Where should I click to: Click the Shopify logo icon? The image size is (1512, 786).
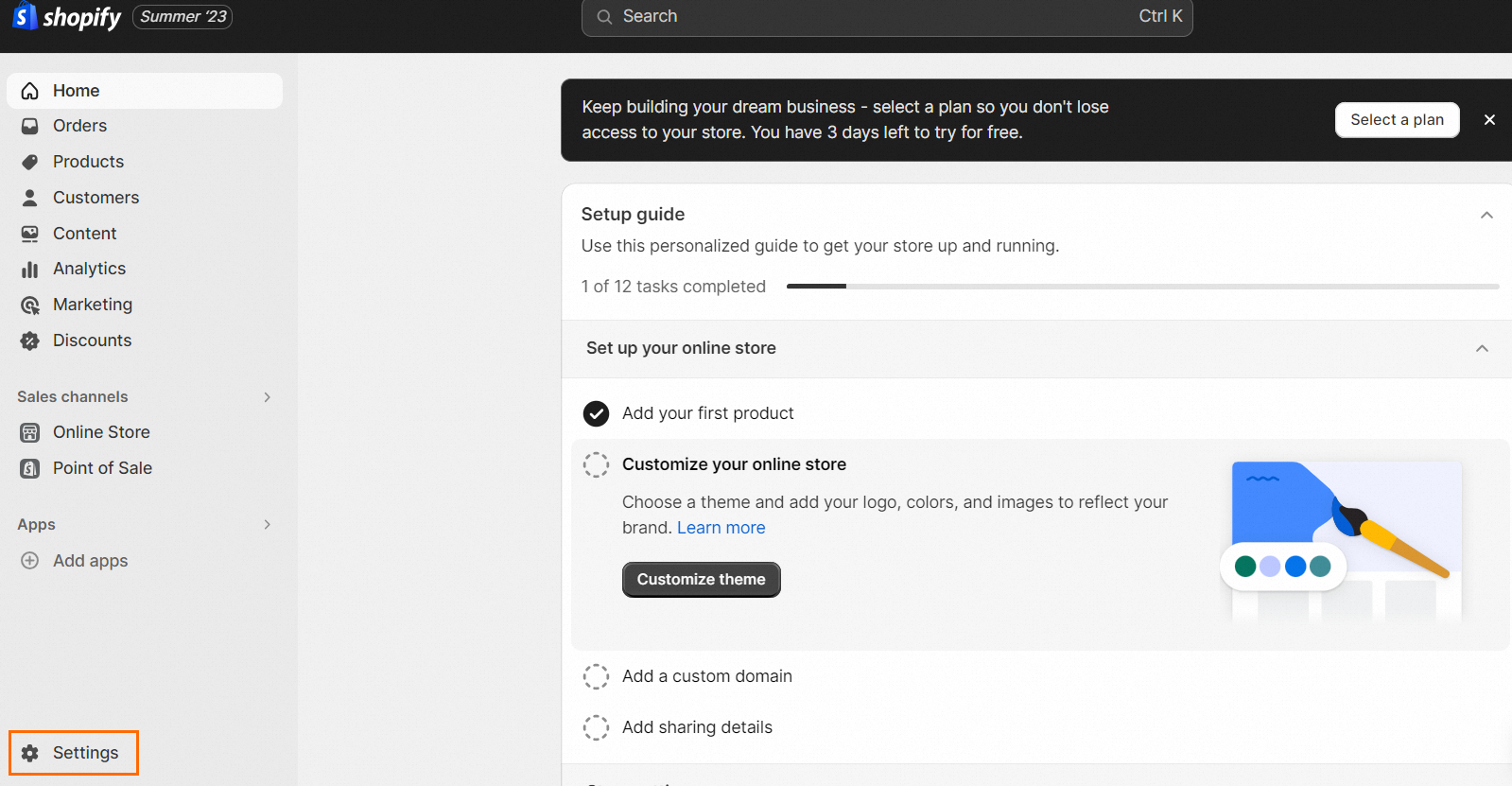pyautogui.click(x=25, y=16)
